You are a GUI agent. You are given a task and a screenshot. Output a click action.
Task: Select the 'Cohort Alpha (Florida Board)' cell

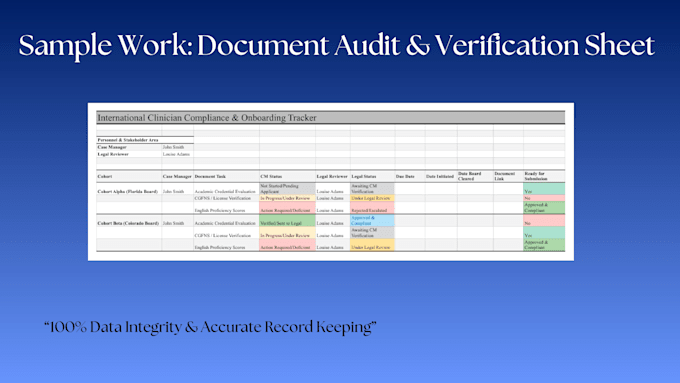click(129, 191)
